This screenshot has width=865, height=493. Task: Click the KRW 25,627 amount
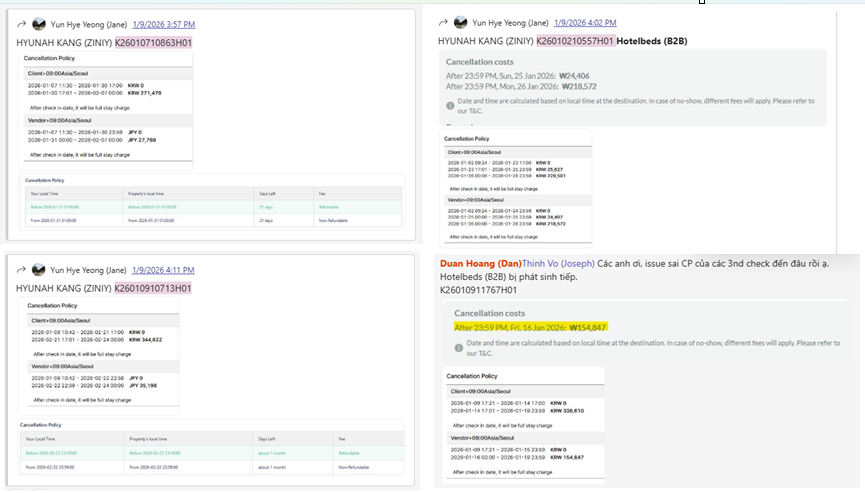pyautogui.click(x=549, y=169)
